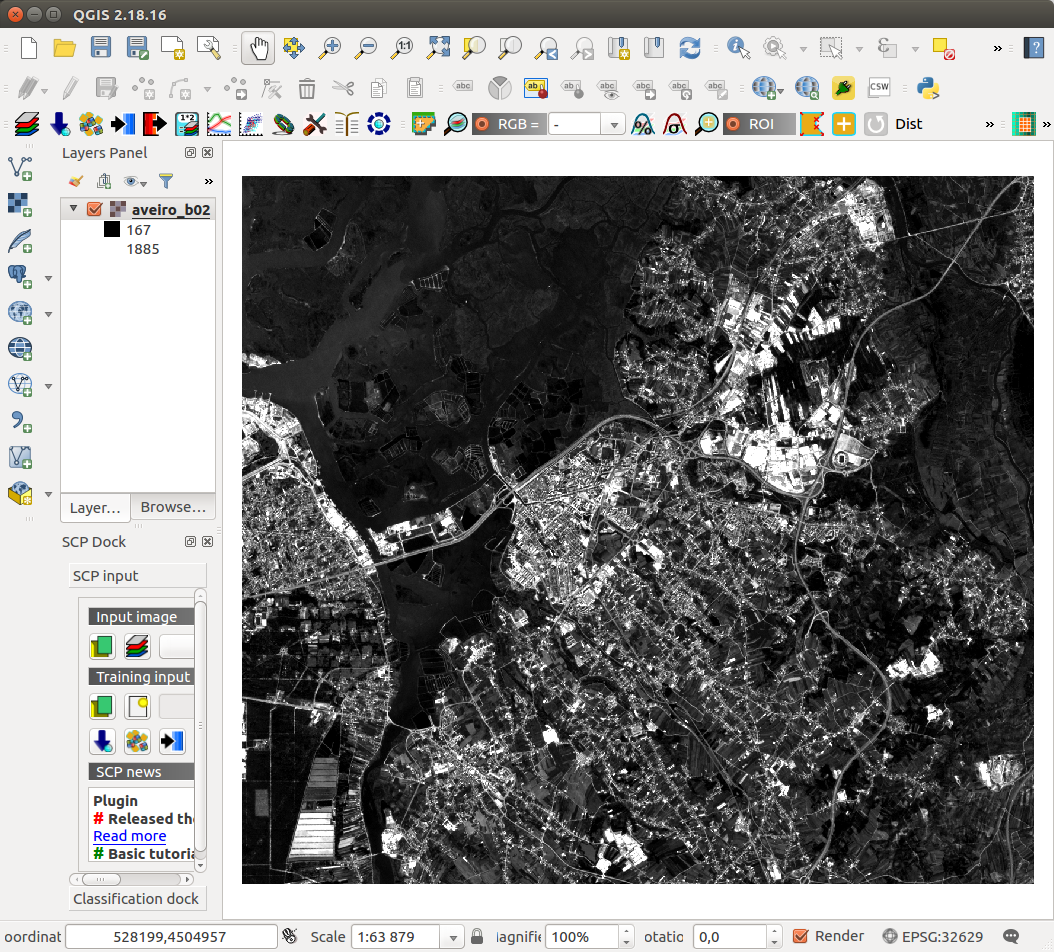Click the Zoom Full extent icon
Image resolution: width=1054 pixels, height=952 pixels.
pos(438,47)
